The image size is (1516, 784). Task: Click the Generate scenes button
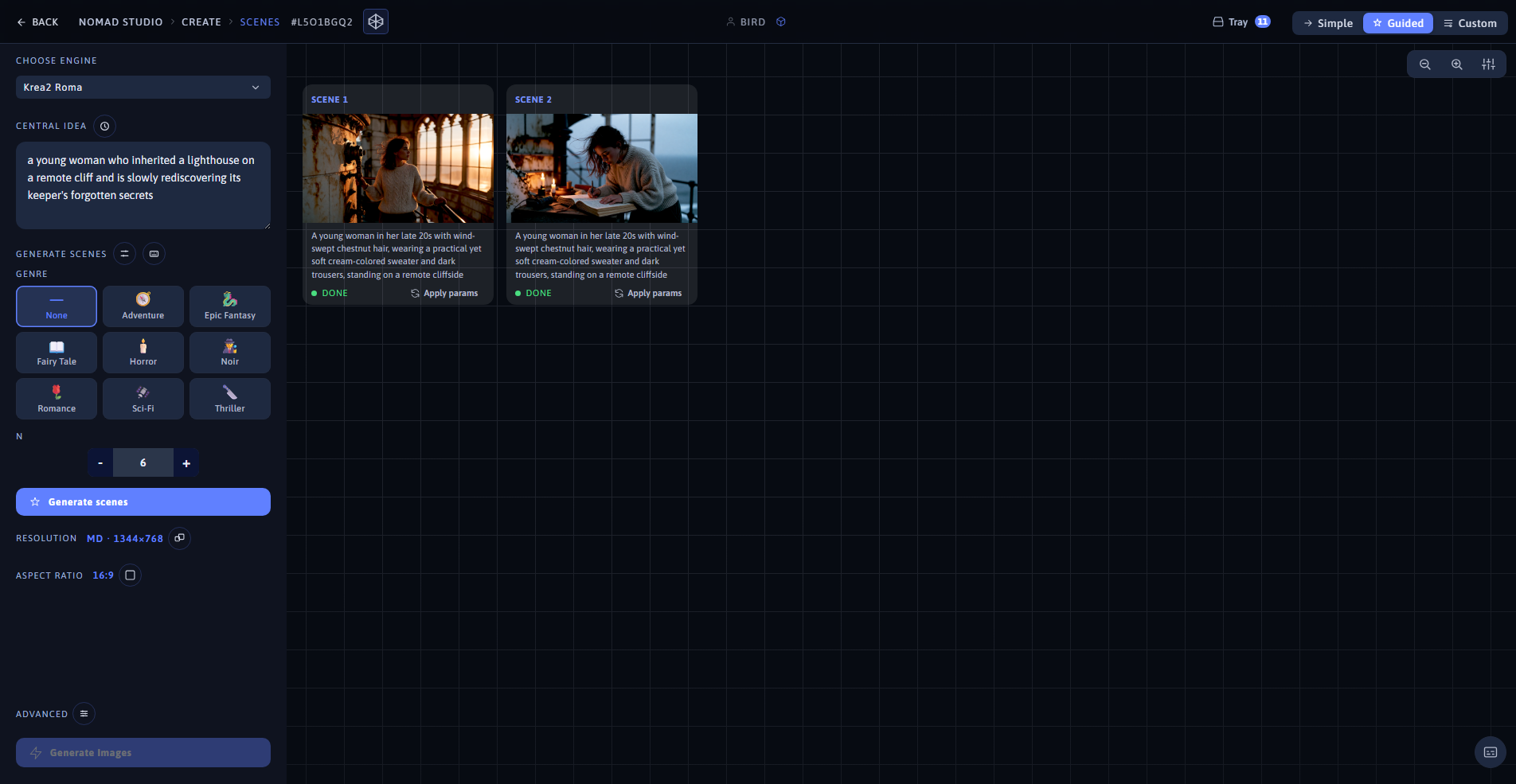[x=143, y=502]
